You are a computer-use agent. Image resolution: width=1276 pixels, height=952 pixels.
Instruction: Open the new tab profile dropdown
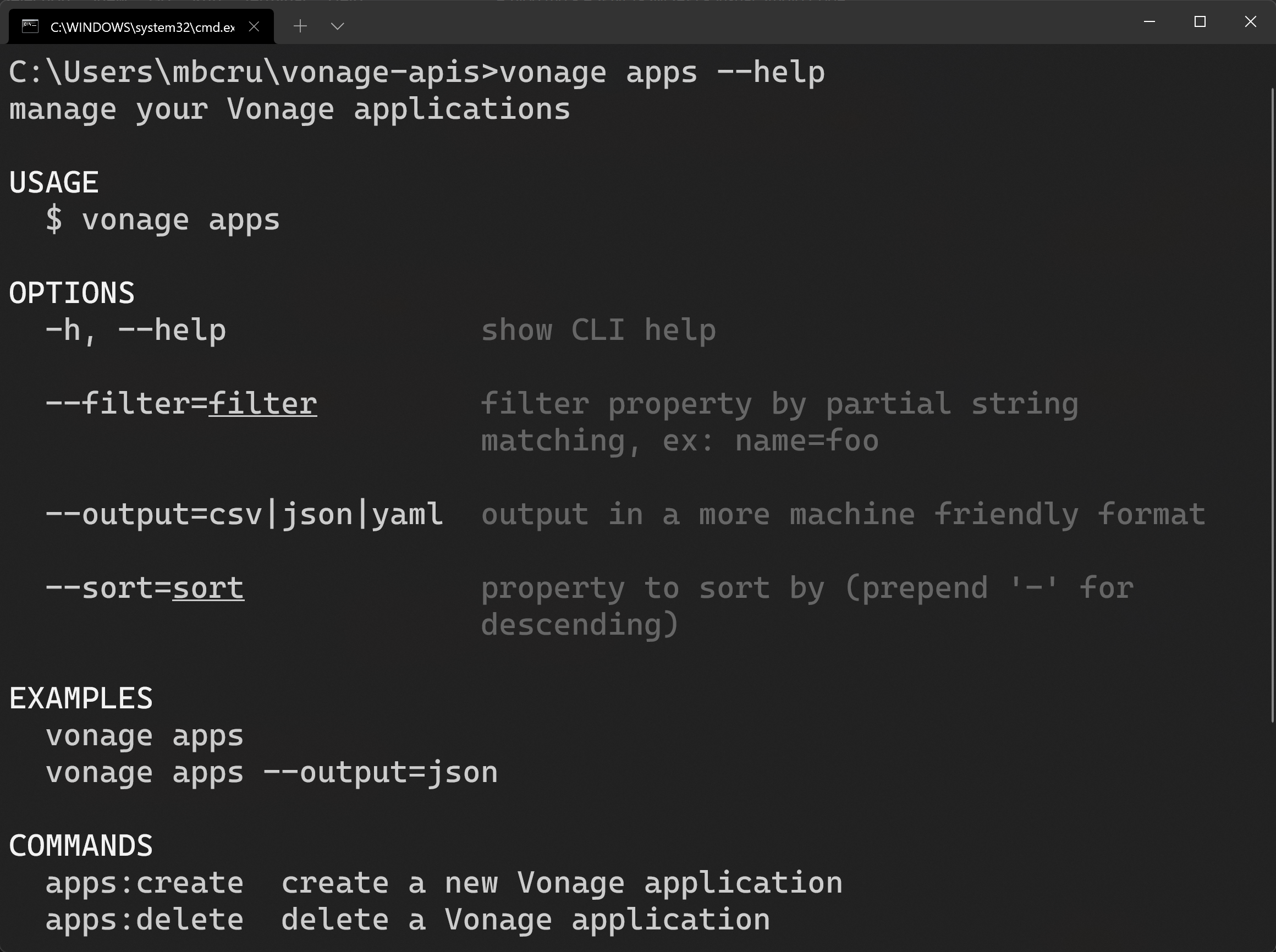[x=338, y=26]
